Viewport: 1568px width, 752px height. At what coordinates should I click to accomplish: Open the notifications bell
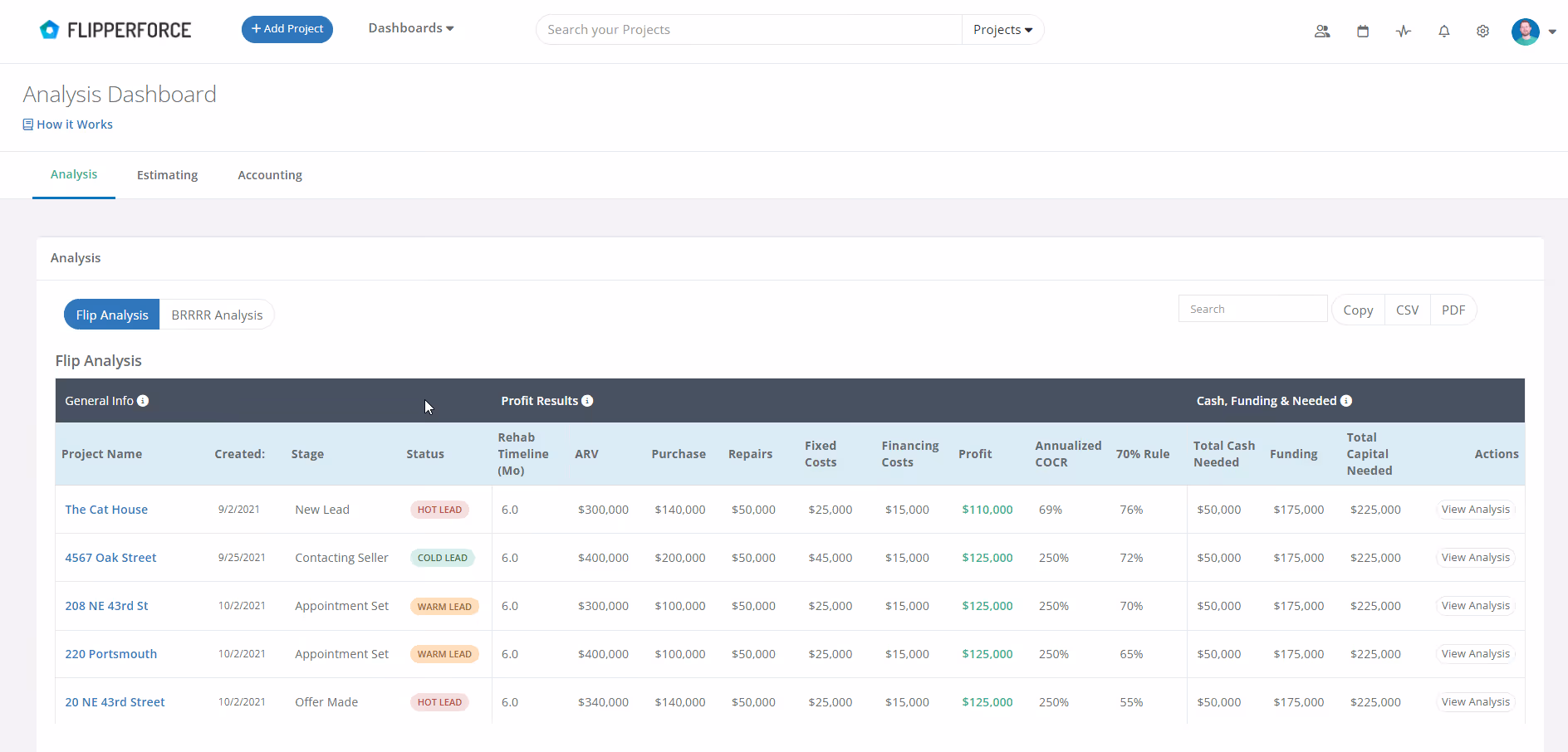pos(1444,31)
